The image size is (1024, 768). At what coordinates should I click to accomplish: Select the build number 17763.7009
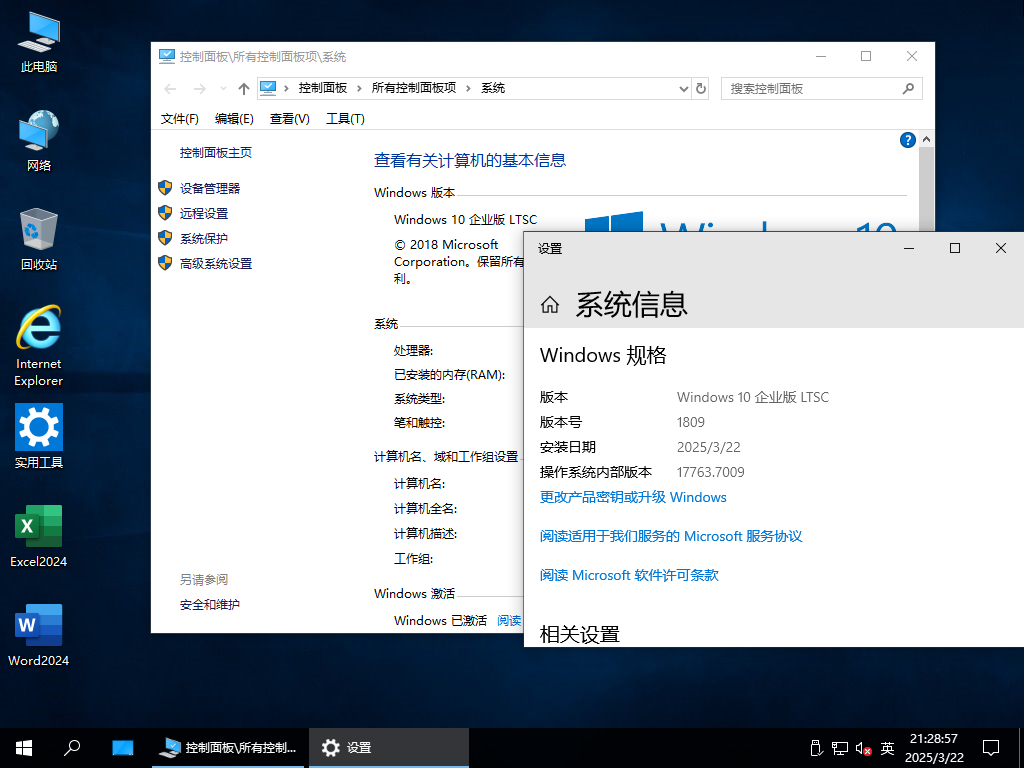coord(711,472)
